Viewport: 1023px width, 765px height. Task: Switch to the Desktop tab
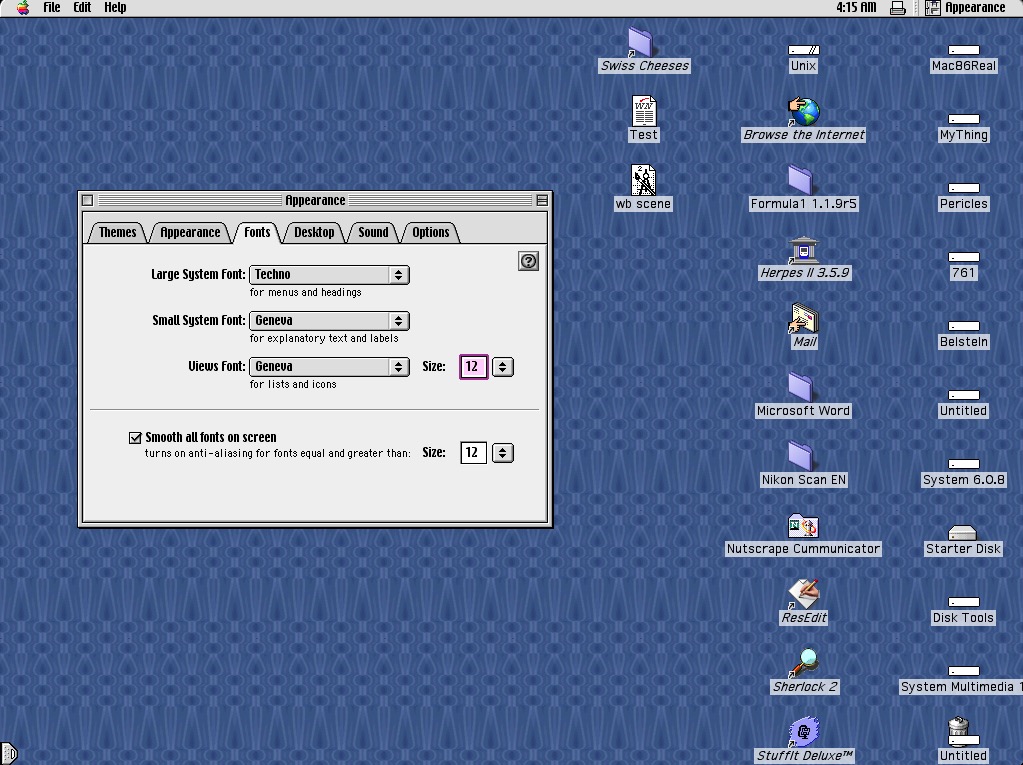click(x=314, y=232)
